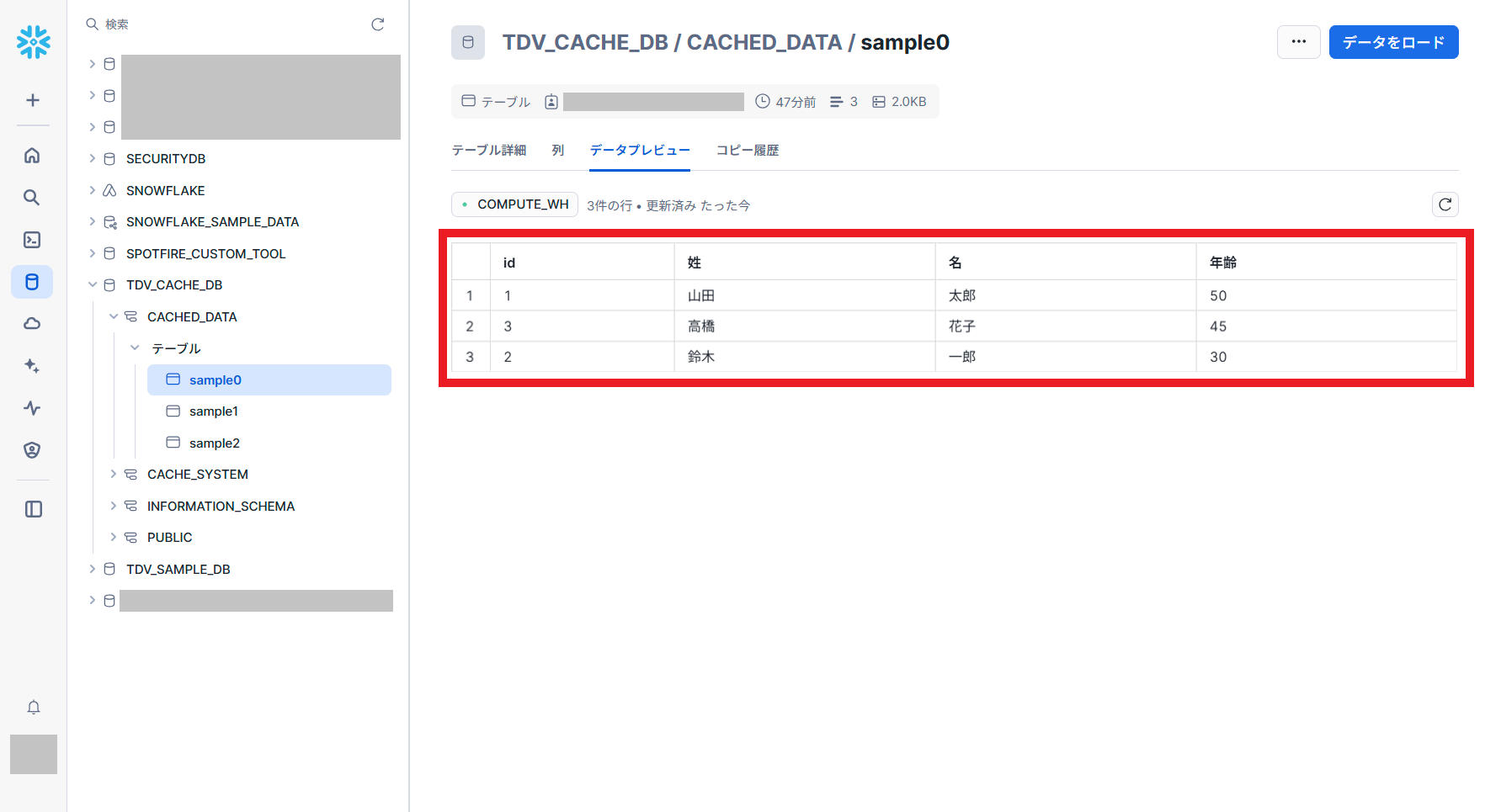Click the table icon beside sample2

pos(173,443)
